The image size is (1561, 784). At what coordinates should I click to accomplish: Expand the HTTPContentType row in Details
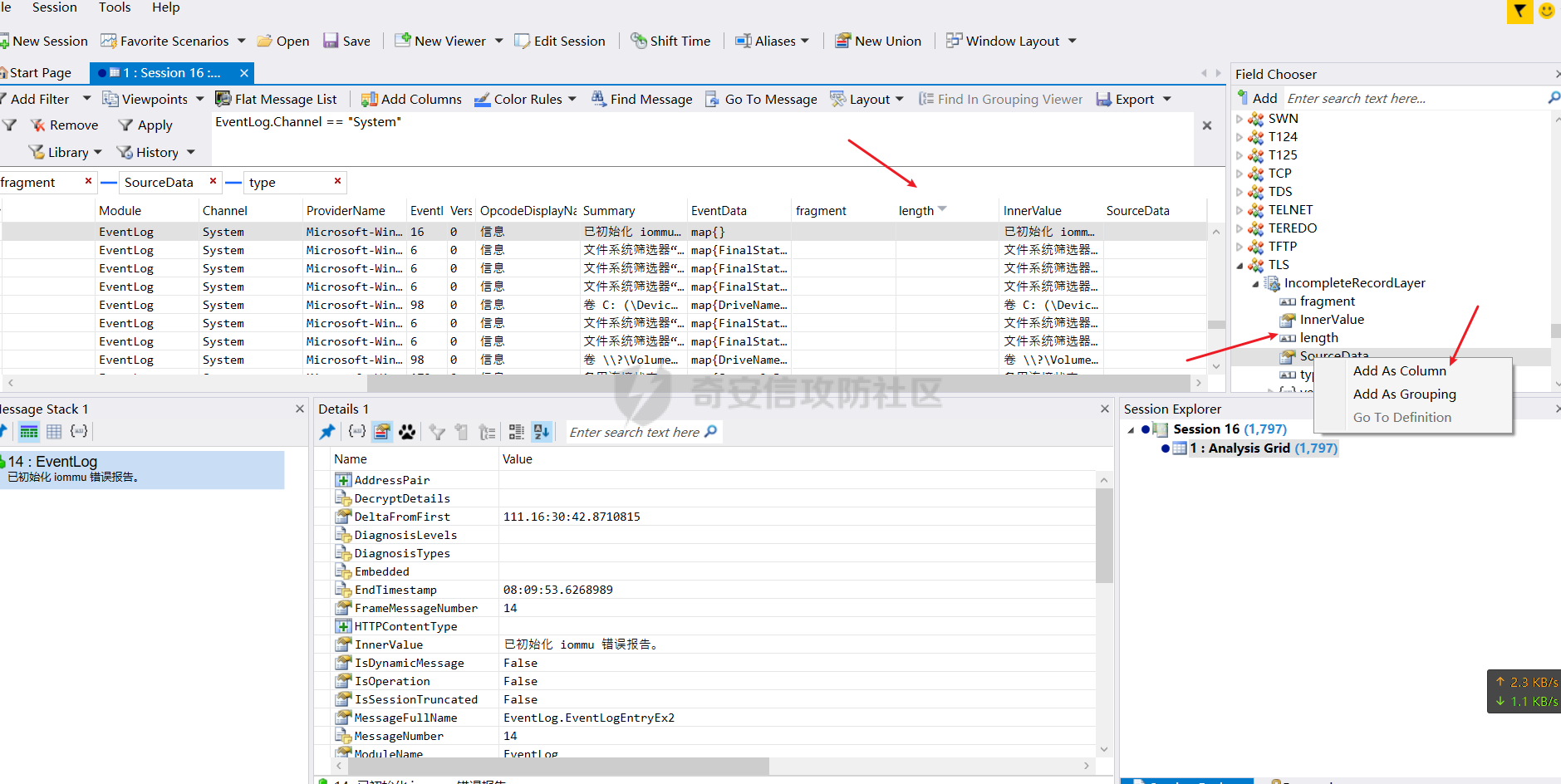[x=343, y=626]
